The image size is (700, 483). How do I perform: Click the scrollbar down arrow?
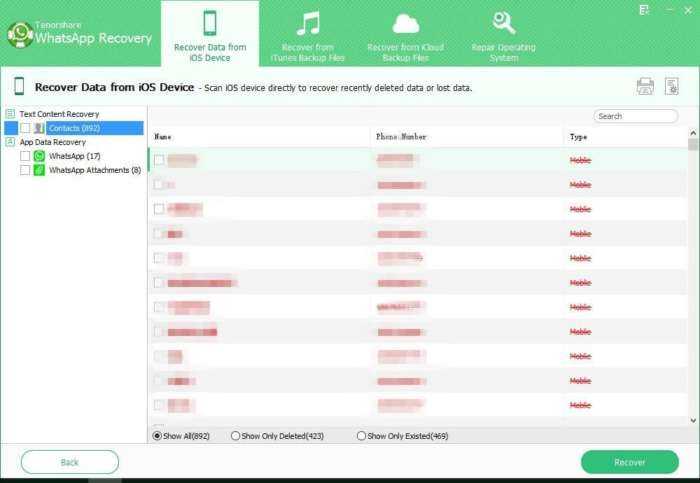click(x=693, y=420)
